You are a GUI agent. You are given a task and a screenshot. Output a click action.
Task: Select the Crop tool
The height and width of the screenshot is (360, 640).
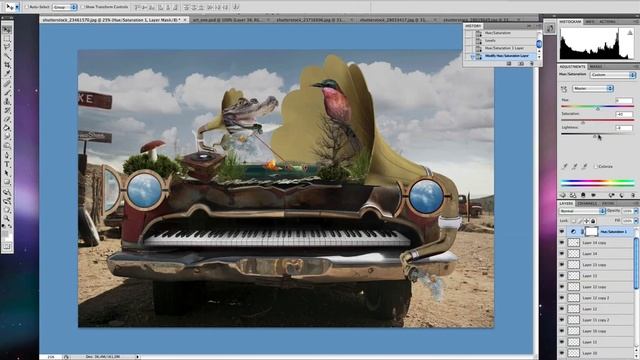7,65
